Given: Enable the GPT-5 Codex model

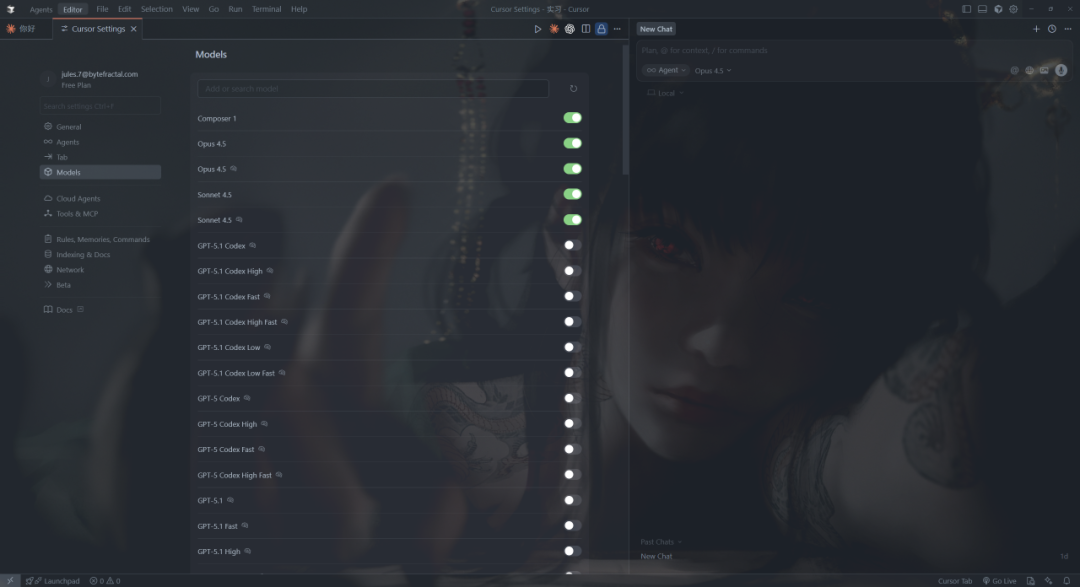Looking at the screenshot, I should click(x=572, y=398).
